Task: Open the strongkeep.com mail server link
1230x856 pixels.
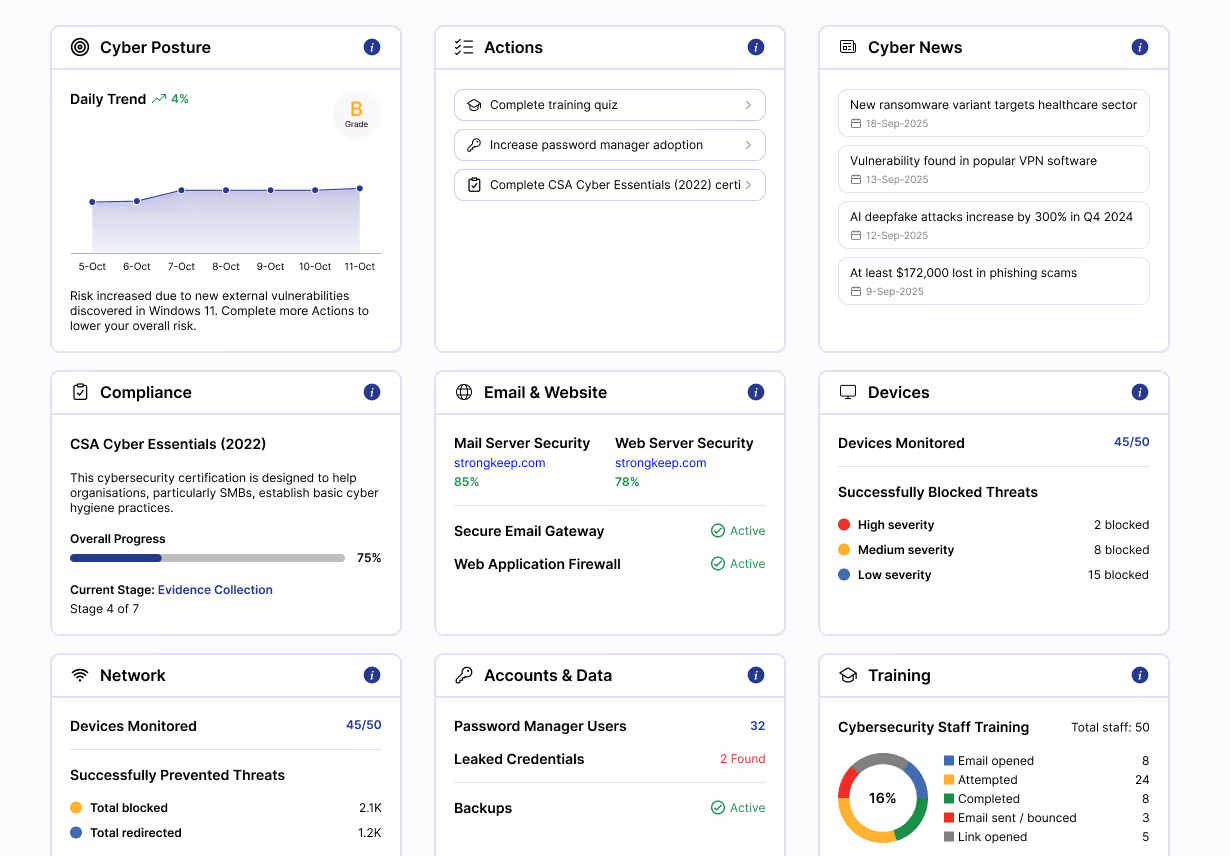Action: pyautogui.click(x=499, y=462)
